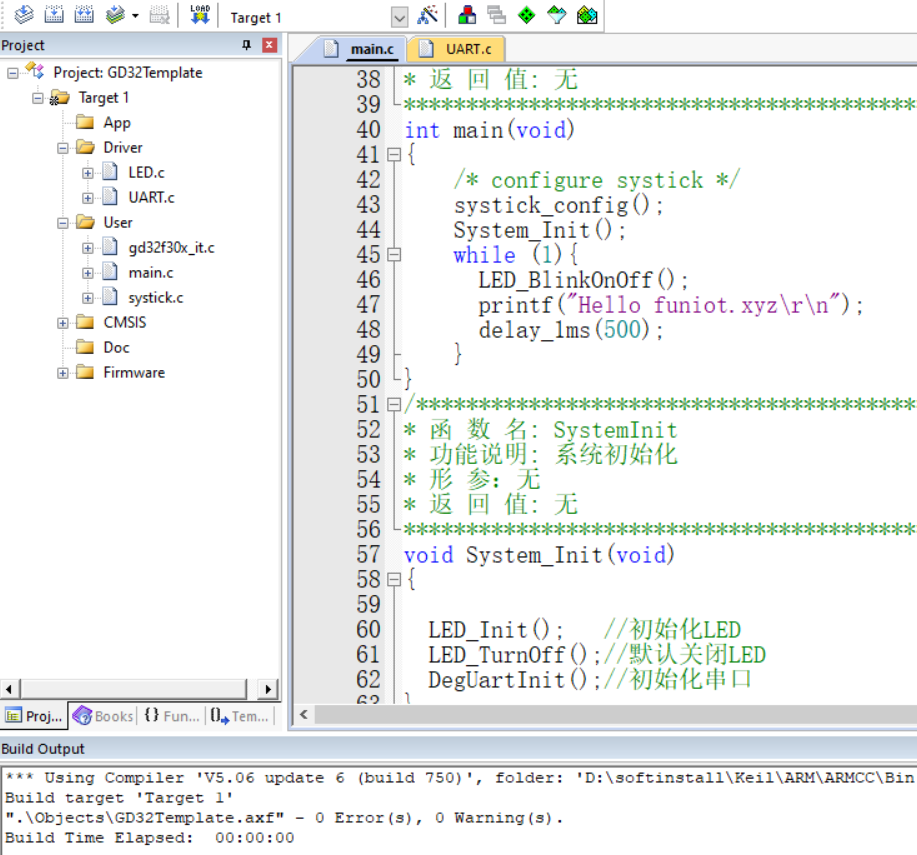Click the Rebuild all target files icon
917x855 pixels.
pyautogui.click(x=84, y=14)
